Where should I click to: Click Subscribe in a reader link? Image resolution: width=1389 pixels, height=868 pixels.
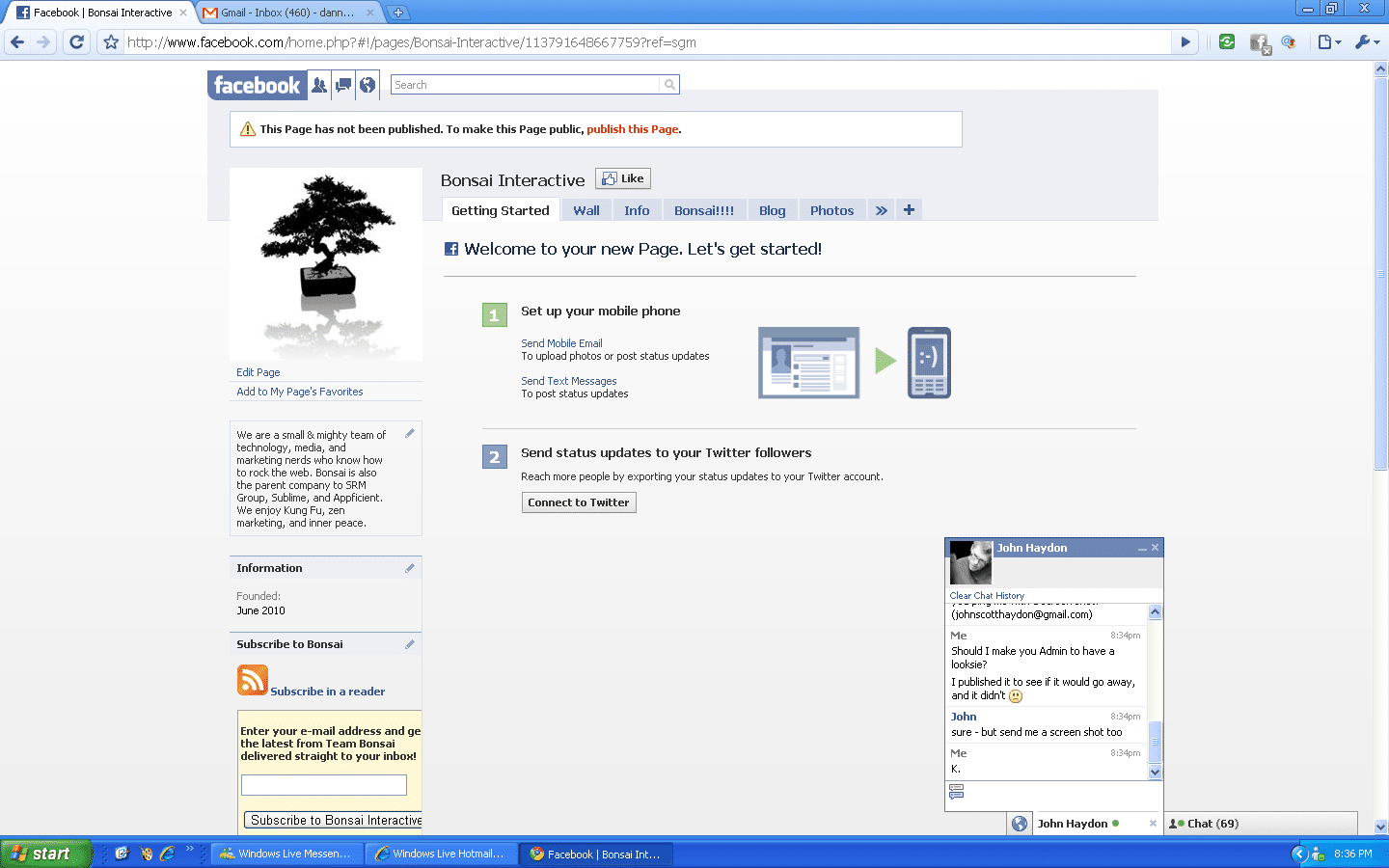[x=328, y=692]
